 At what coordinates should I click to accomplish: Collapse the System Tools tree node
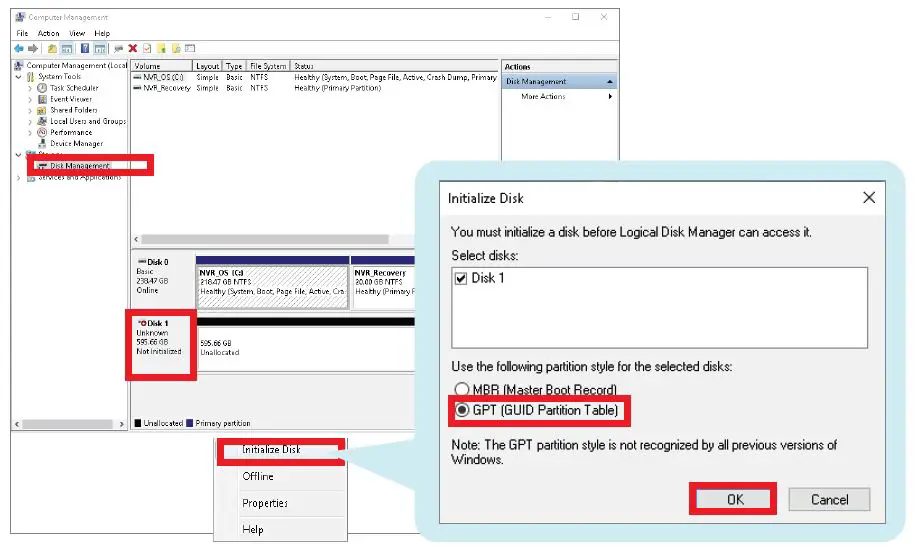click(19, 77)
